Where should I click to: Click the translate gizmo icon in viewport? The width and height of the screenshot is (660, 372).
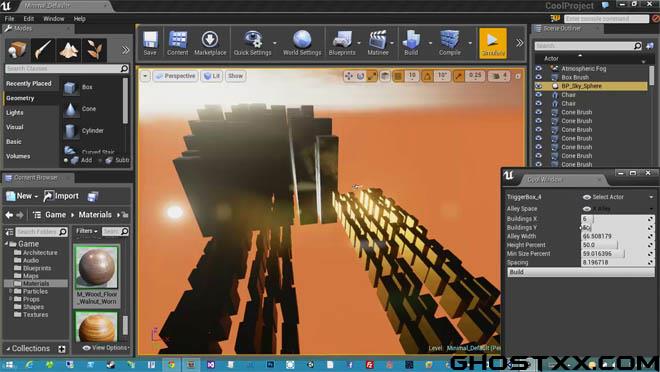click(349, 76)
